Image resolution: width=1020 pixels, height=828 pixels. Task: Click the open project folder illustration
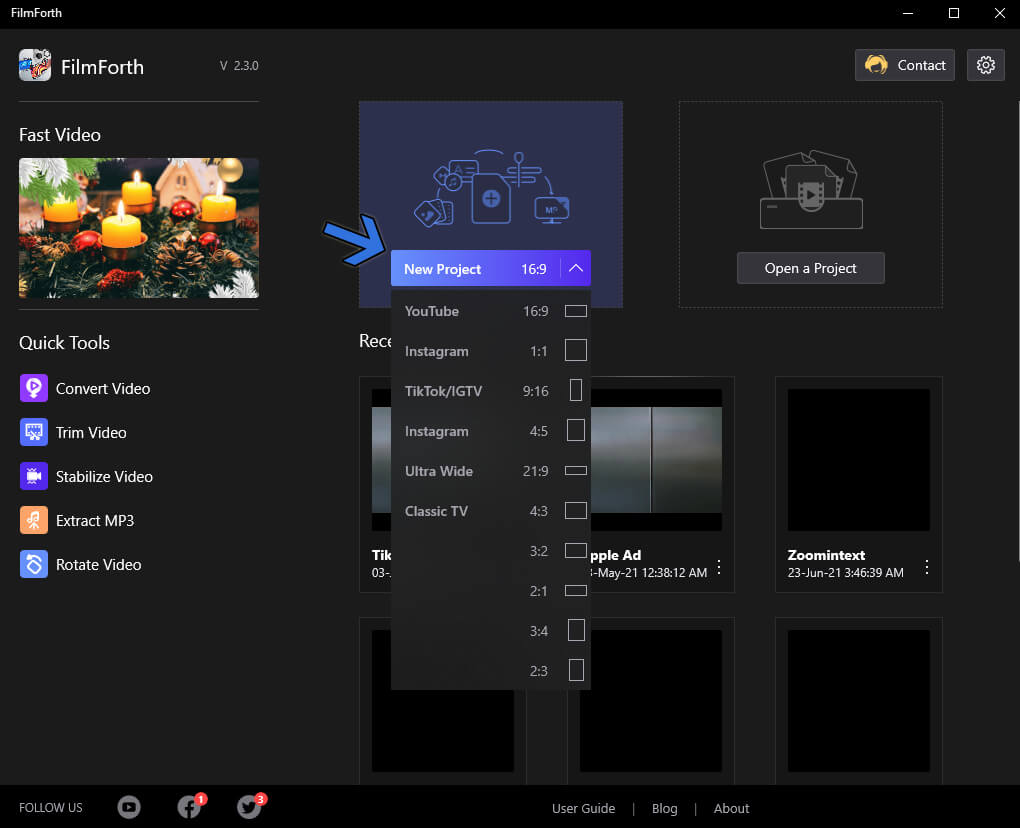point(811,190)
